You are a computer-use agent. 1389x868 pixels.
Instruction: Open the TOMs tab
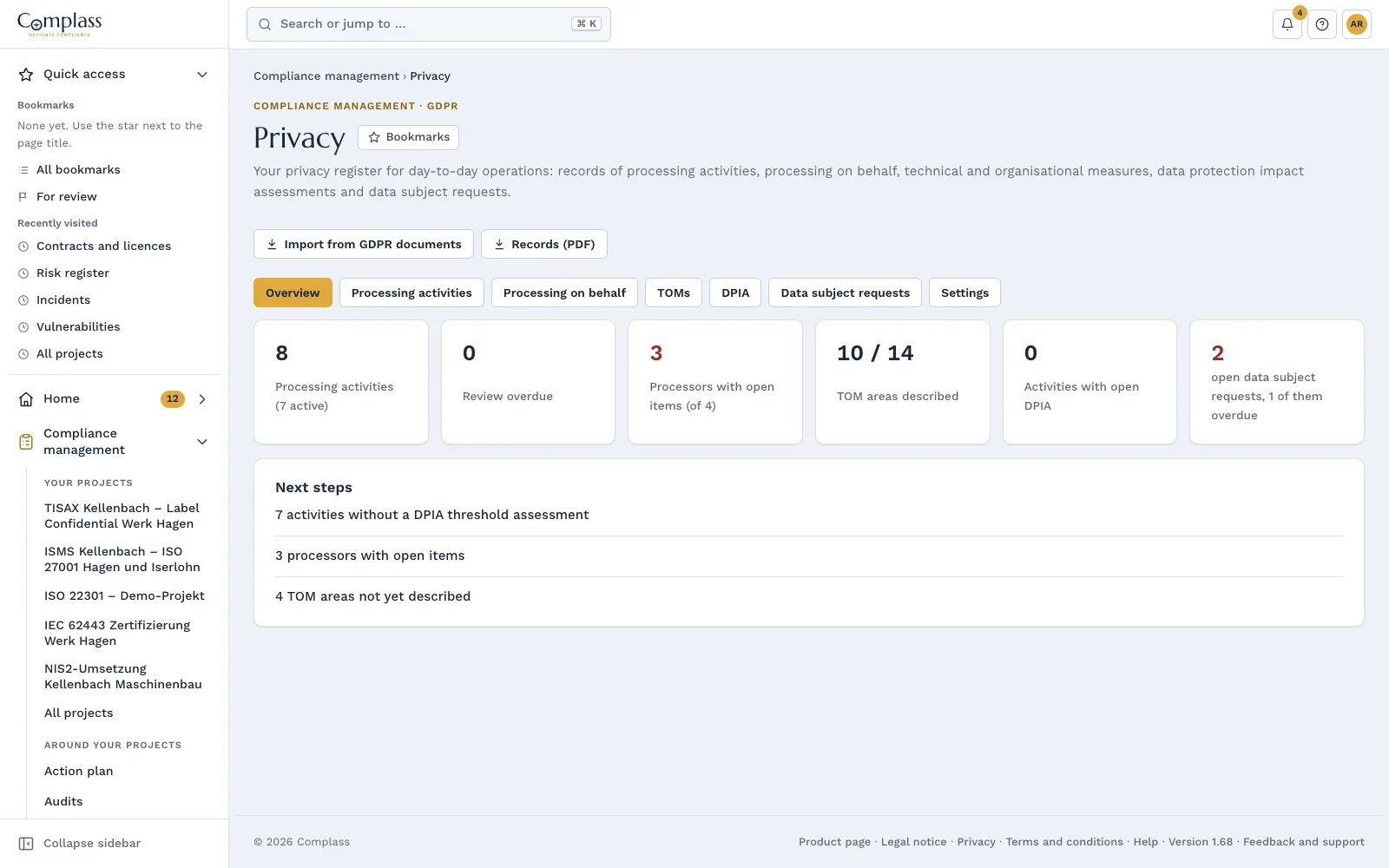674,293
